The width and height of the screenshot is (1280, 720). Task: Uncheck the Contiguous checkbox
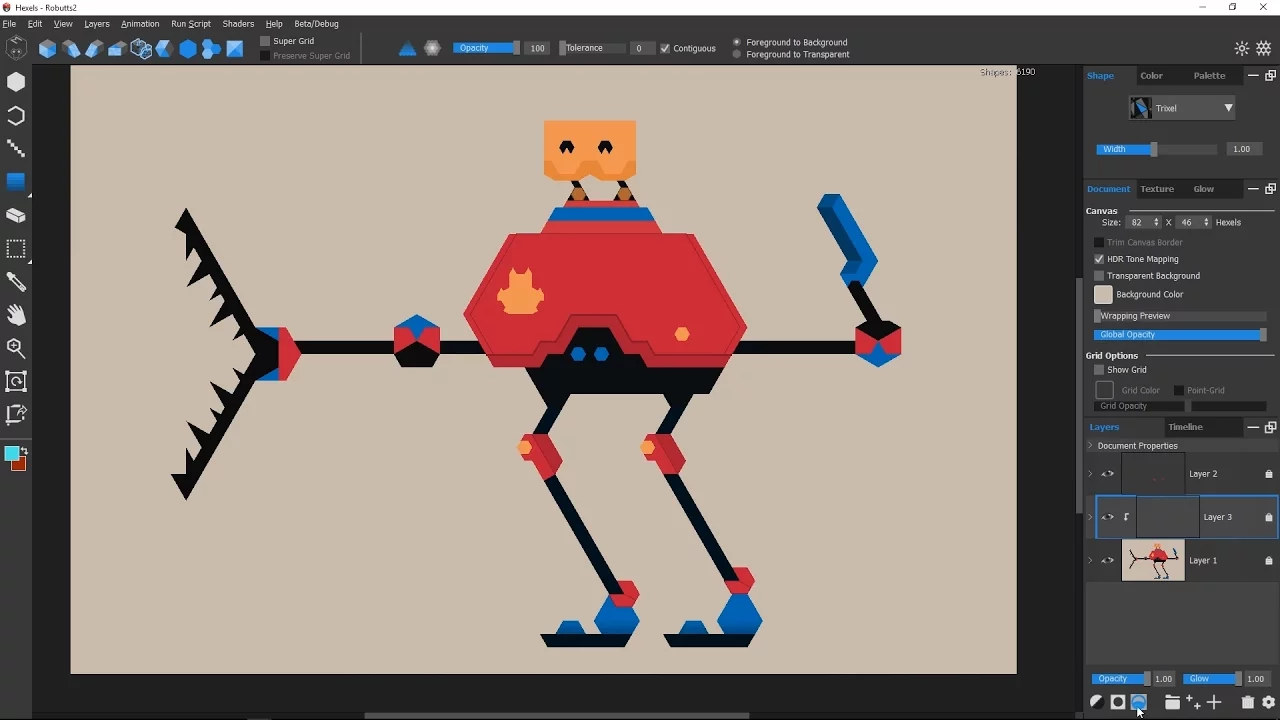pos(665,48)
